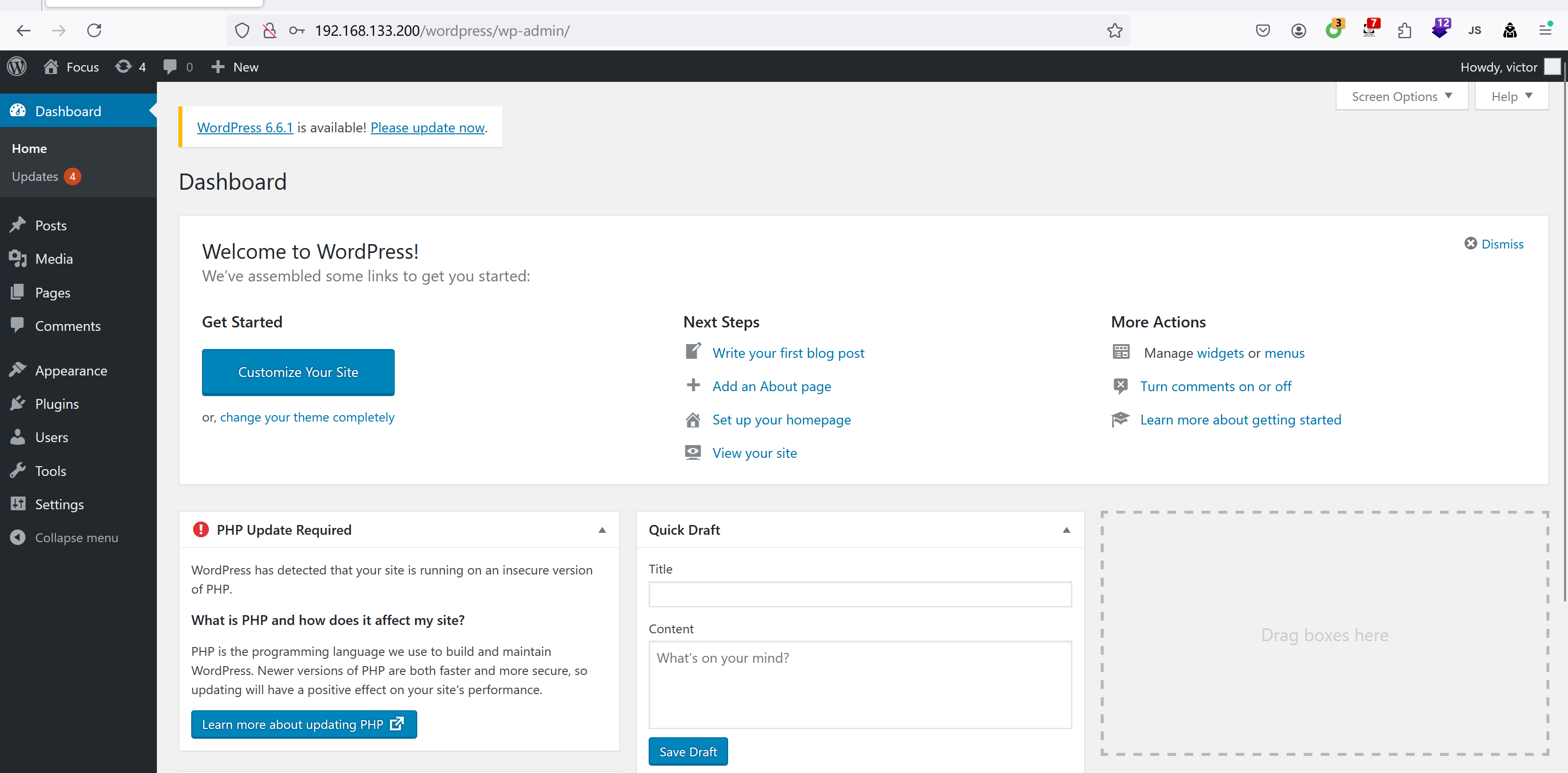Viewport: 1568px width, 773px height.
Task: Focus the Quick Draft Title field
Action: (x=860, y=594)
